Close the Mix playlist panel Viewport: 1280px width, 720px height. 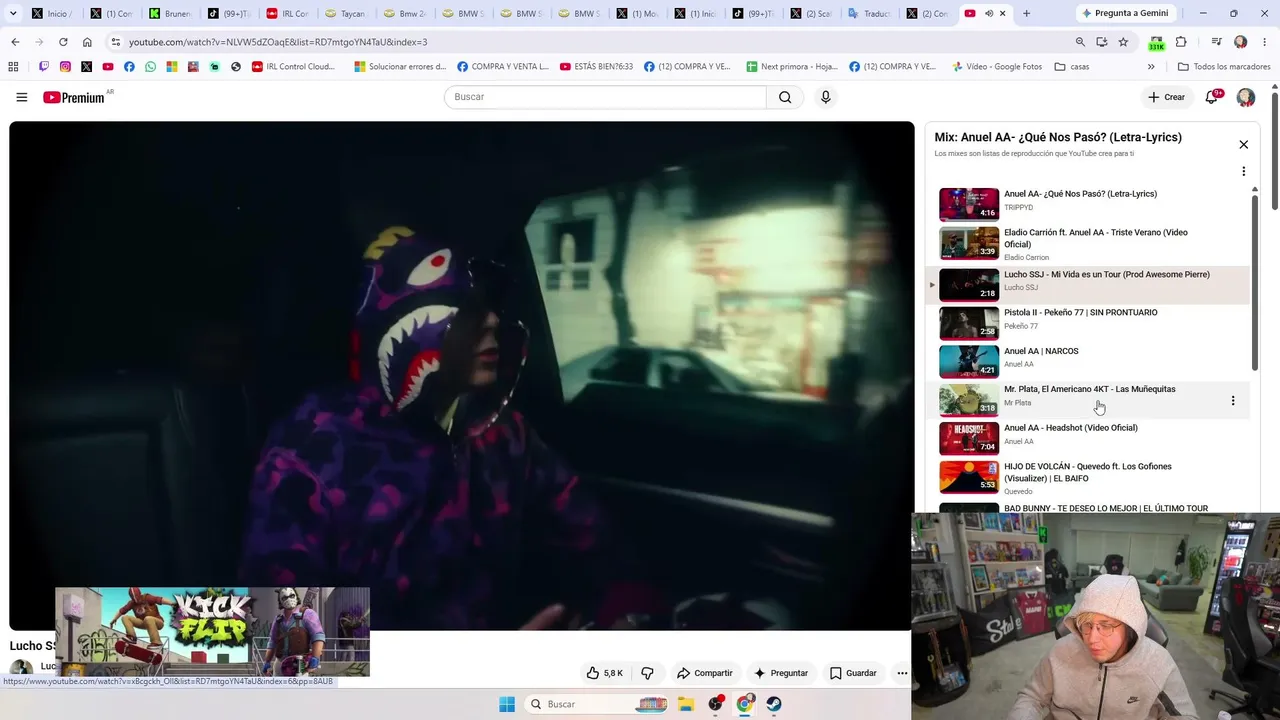pyautogui.click(x=1243, y=145)
